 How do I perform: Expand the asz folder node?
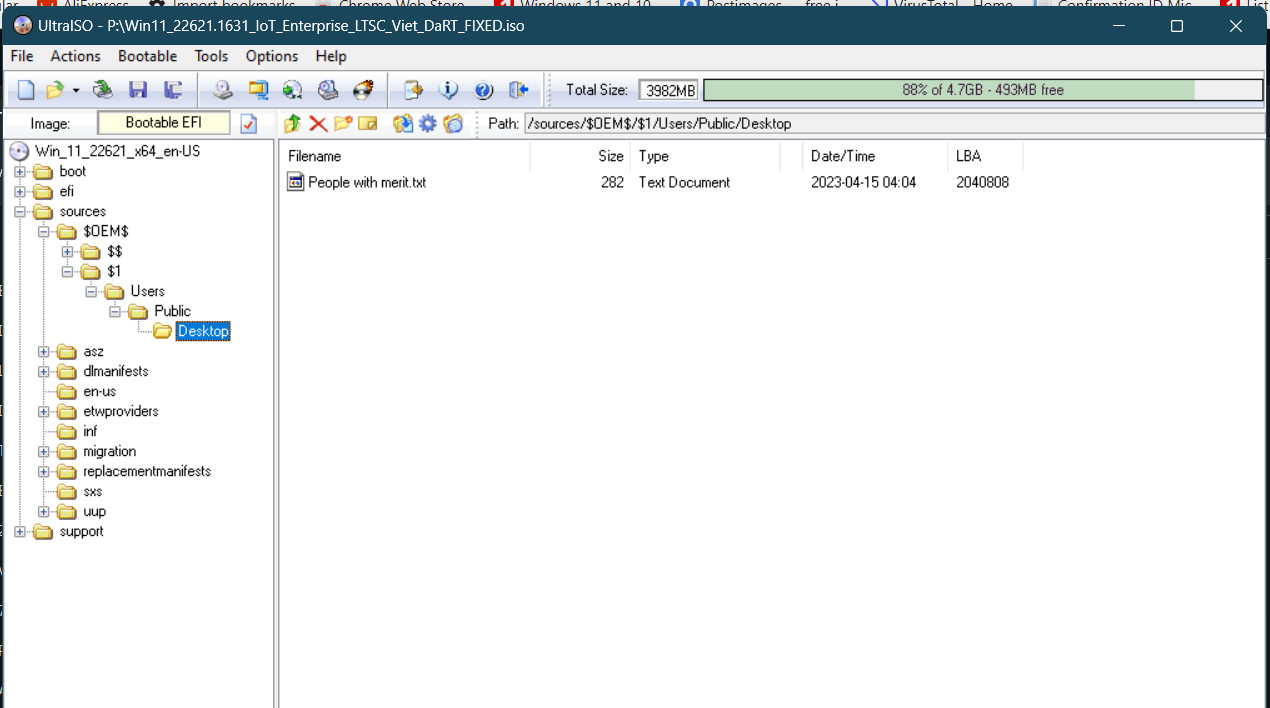click(x=43, y=351)
